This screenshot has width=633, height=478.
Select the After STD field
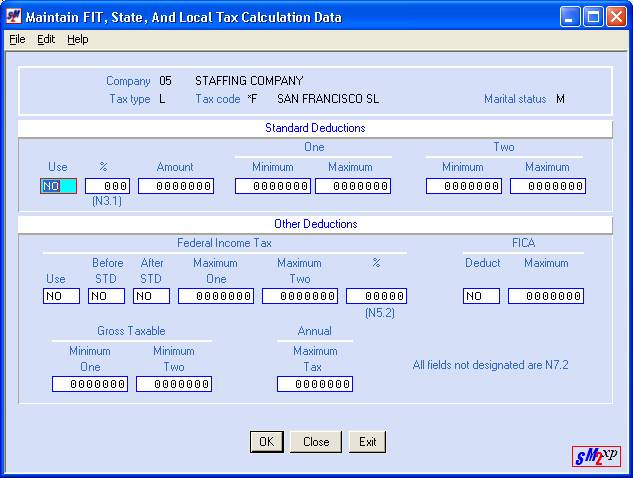click(151, 296)
